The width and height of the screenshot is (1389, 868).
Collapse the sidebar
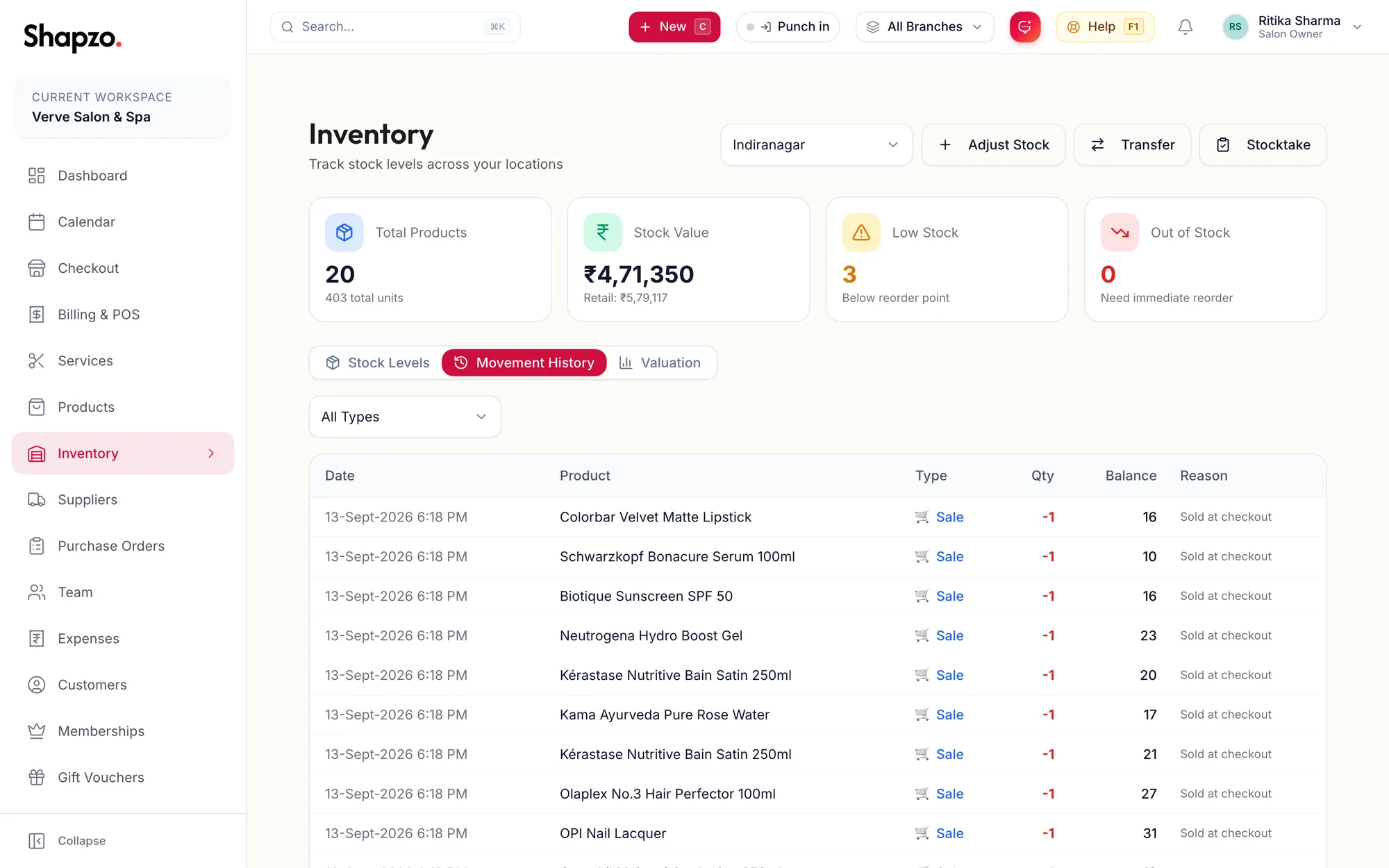67,841
